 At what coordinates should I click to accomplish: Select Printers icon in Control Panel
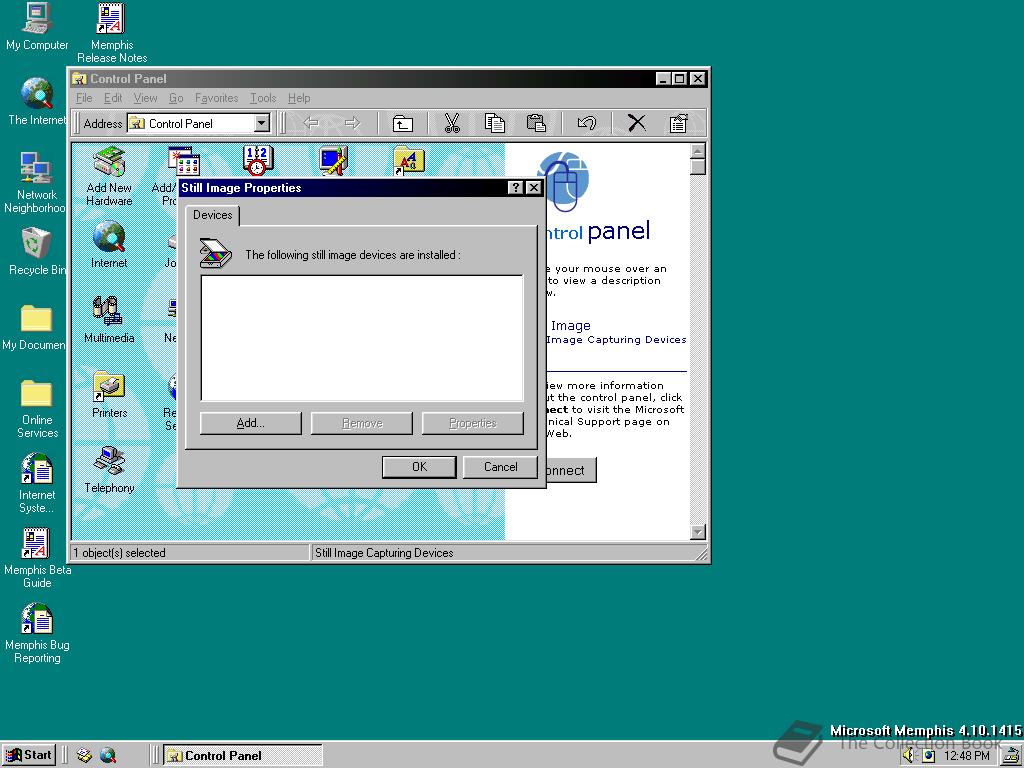click(x=109, y=395)
